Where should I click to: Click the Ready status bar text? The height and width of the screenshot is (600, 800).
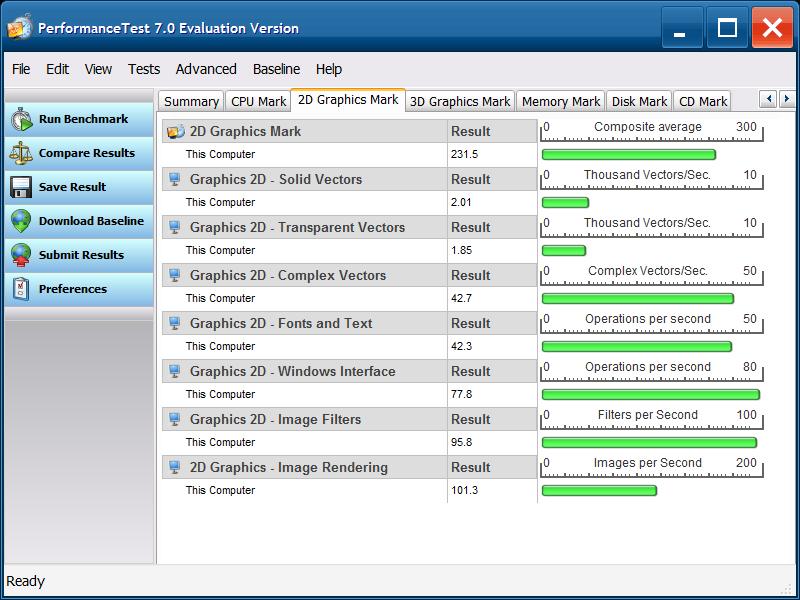[x=26, y=581]
